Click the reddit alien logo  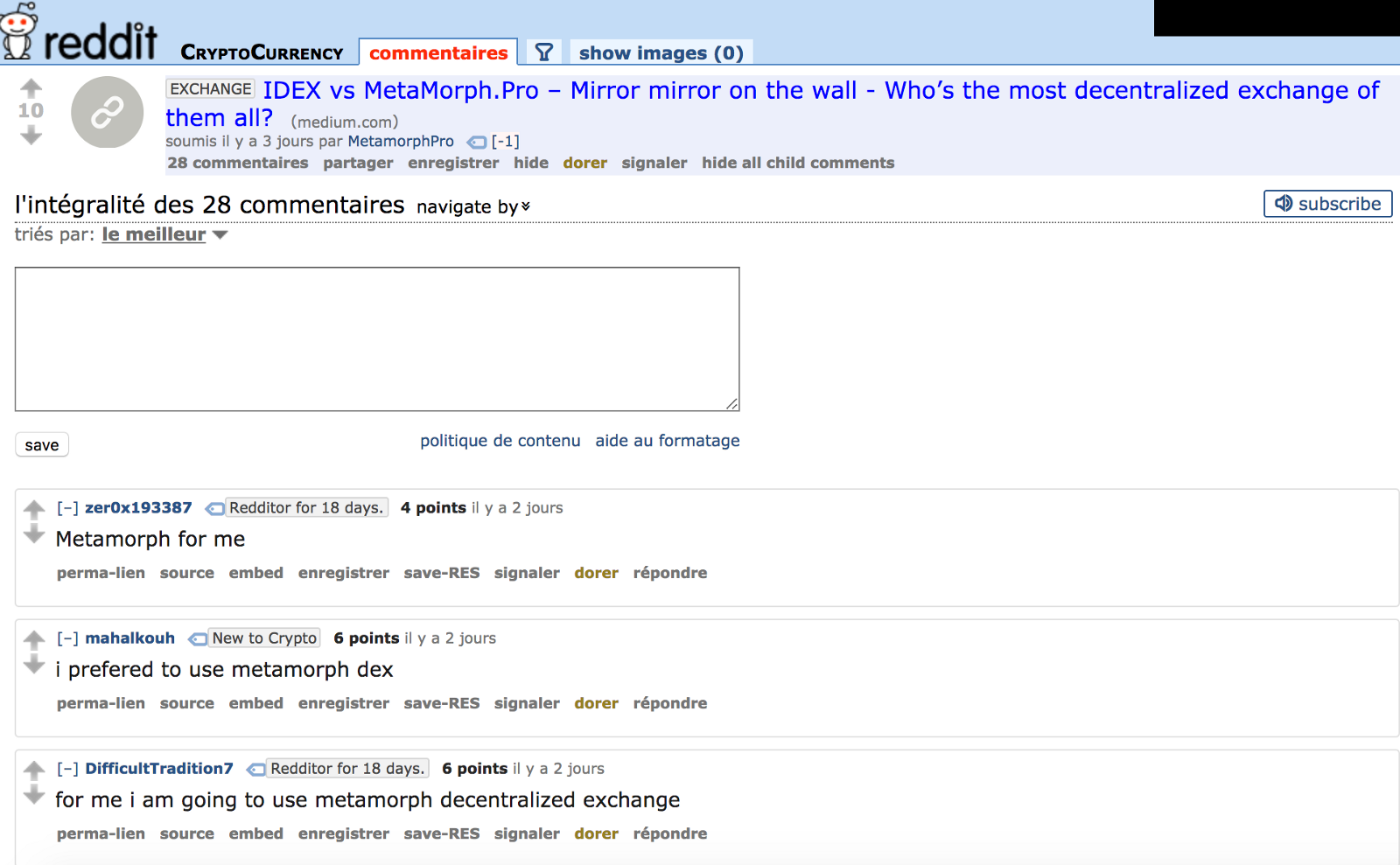click(19, 31)
